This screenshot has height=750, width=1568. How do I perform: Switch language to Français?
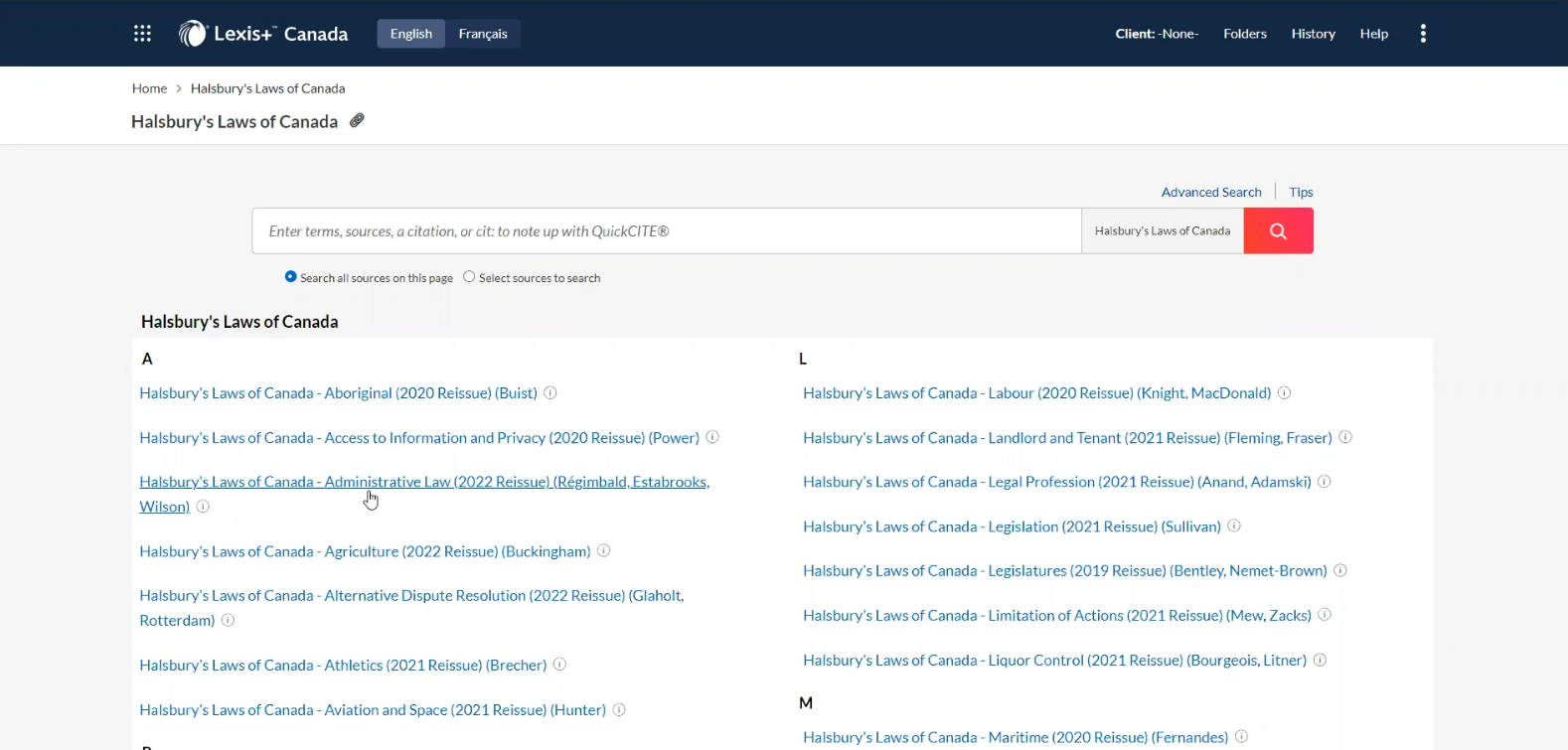point(483,34)
